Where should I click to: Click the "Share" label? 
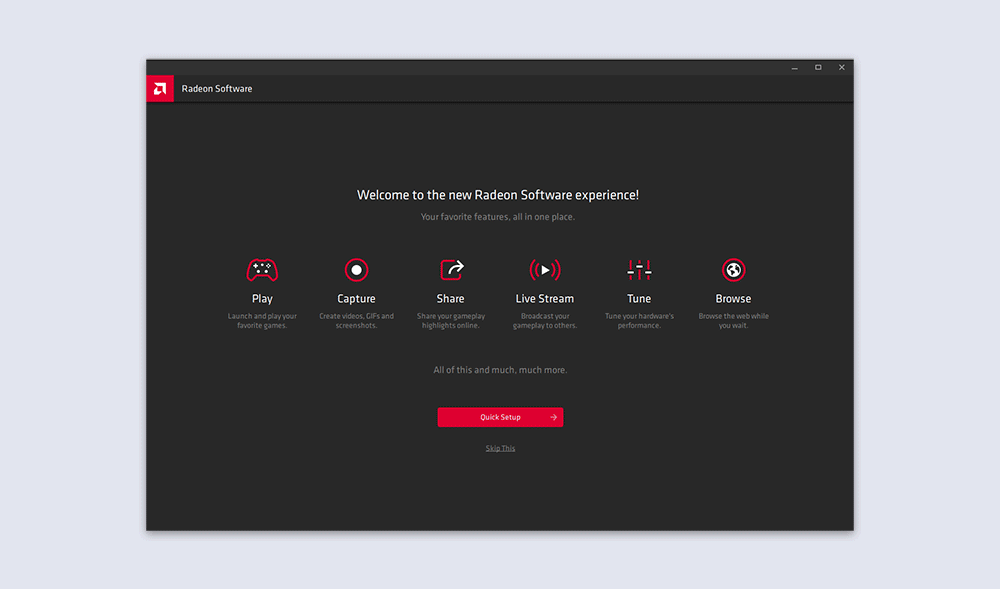pos(450,298)
